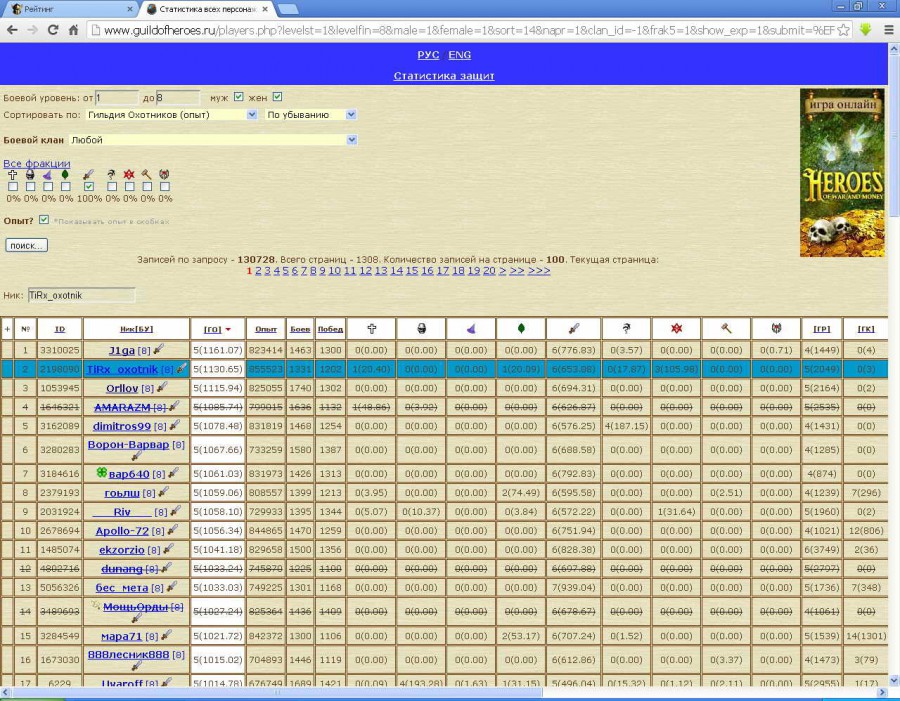
Task: Click the Tribal mask icon above the filter checkboxes
Action: click(165, 175)
